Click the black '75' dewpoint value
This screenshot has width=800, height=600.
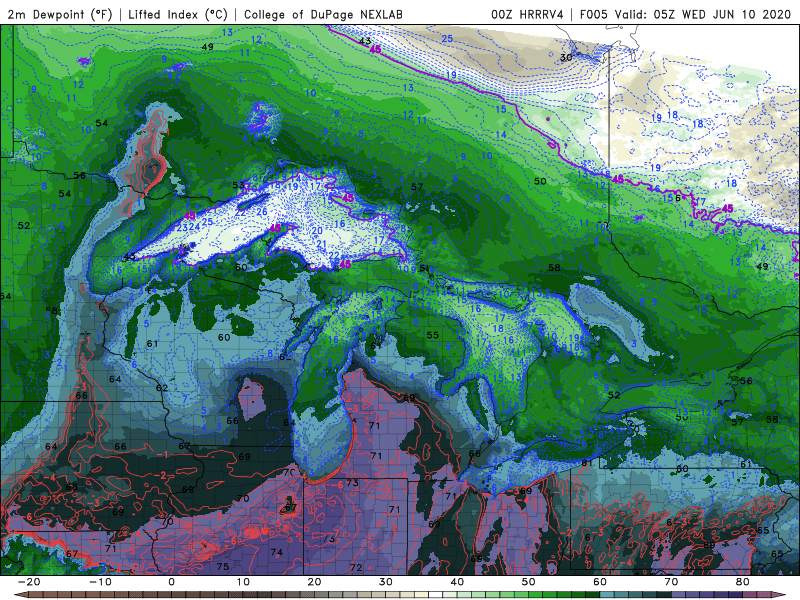point(223,566)
